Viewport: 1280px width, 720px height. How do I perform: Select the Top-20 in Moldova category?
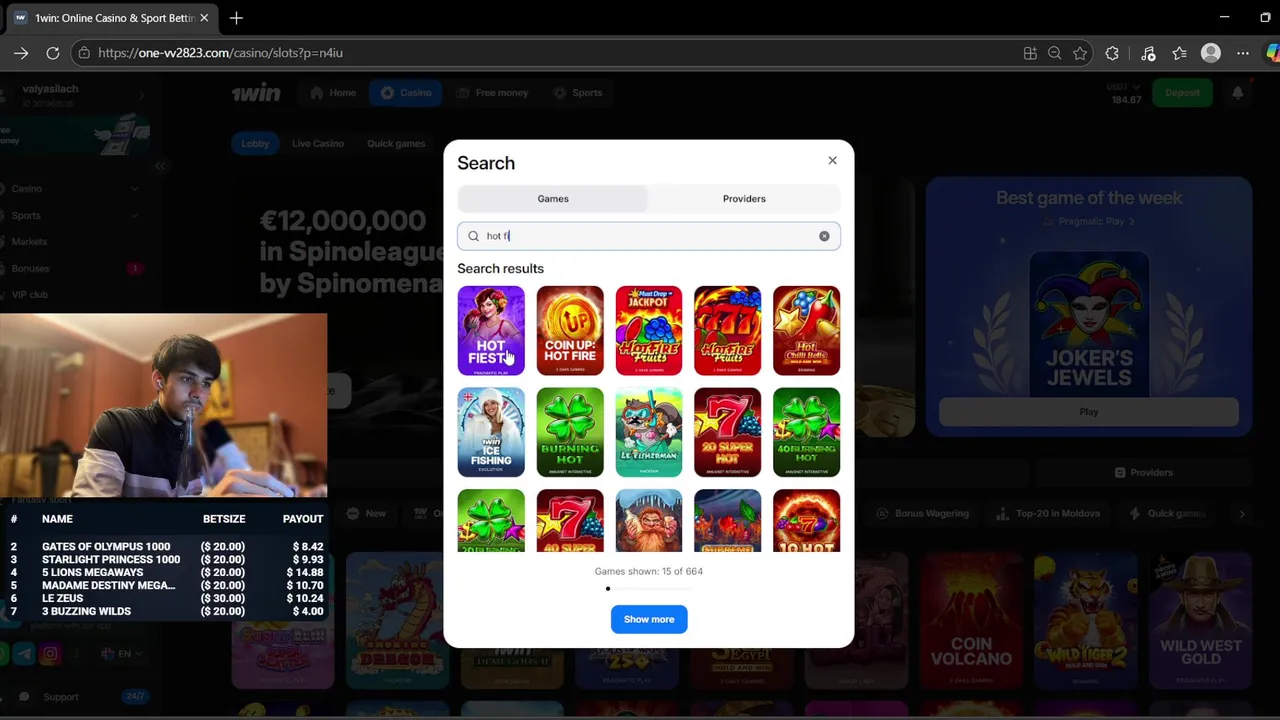pyautogui.click(x=1047, y=514)
